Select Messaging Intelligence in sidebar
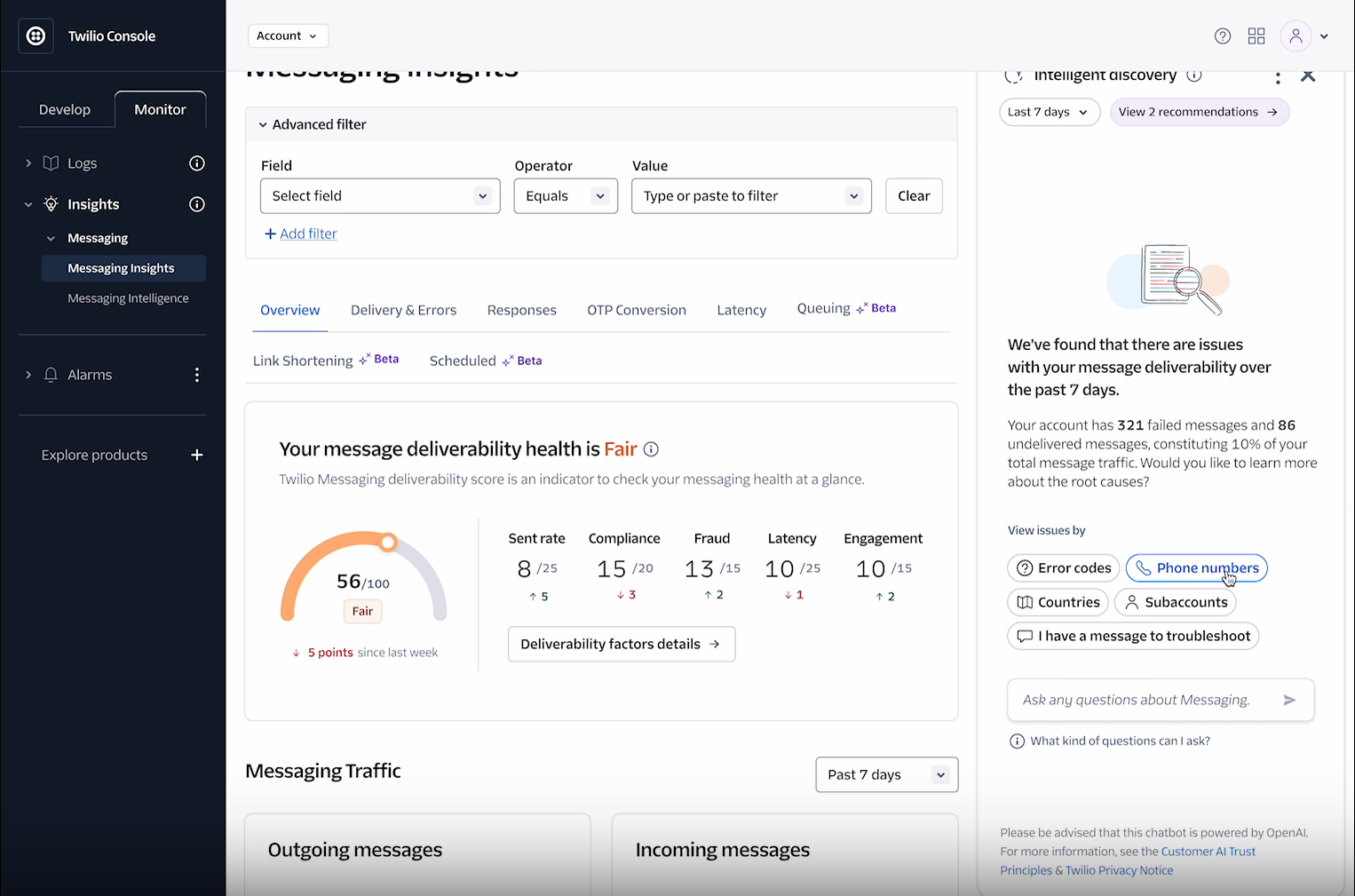Image resolution: width=1355 pixels, height=896 pixels. pyautogui.click(x=128, y=298)
